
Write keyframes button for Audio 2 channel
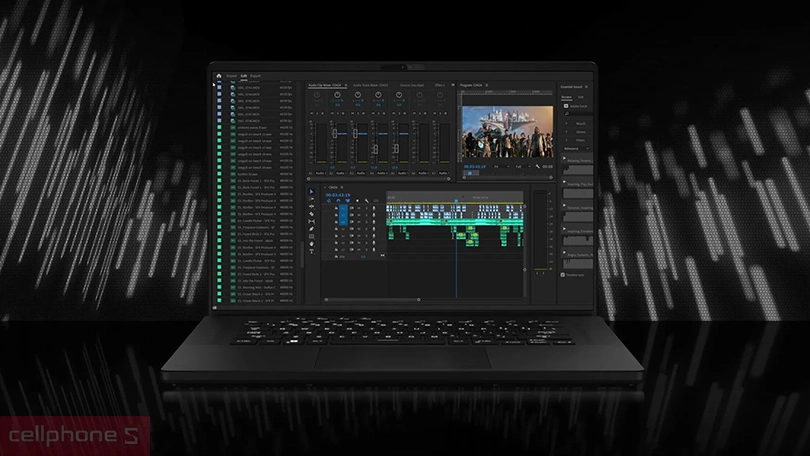coord(343,113)
